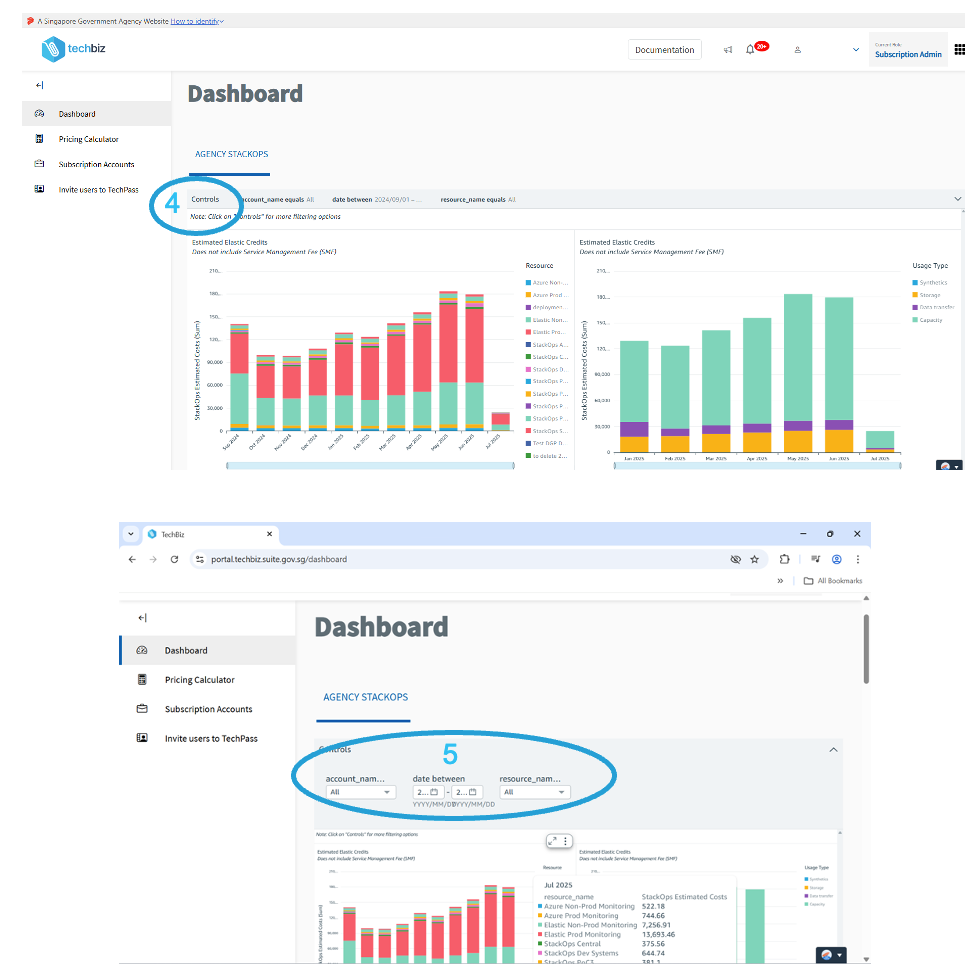974x980 pixels.
Task: Open the account_name All dropdown
Action: pyautogui.click(x=360, y=790)
